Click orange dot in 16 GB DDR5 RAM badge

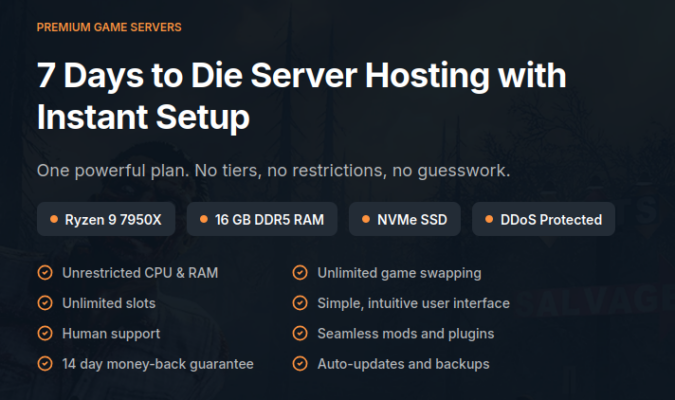[204, 219]
